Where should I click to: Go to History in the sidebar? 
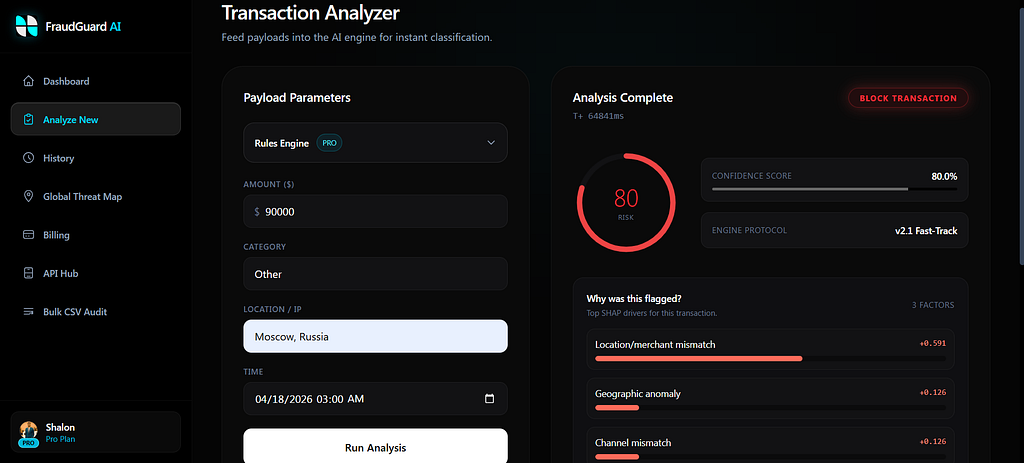95,158
